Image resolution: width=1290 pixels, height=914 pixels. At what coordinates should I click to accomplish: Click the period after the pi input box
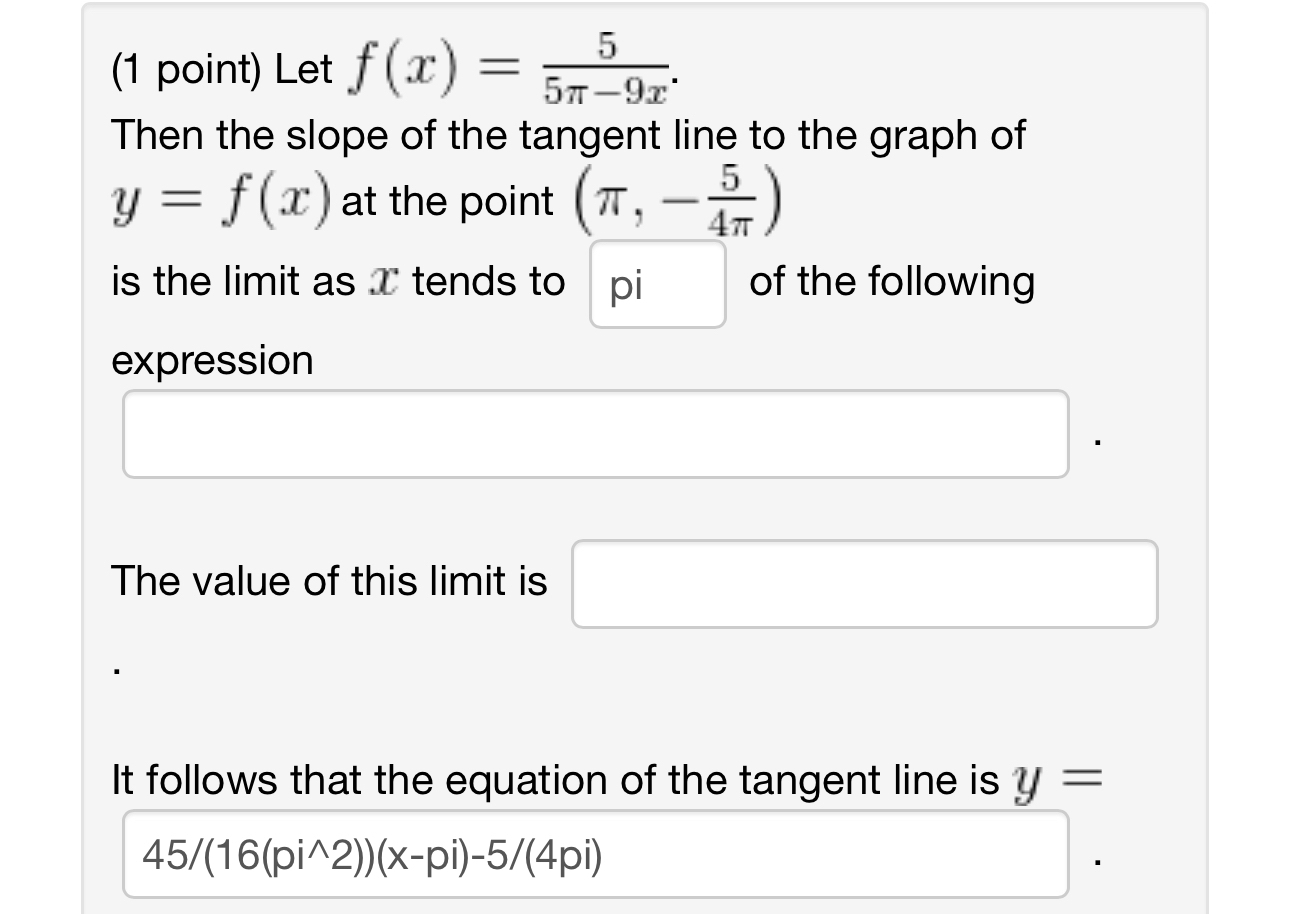[x=1096, y=440]
